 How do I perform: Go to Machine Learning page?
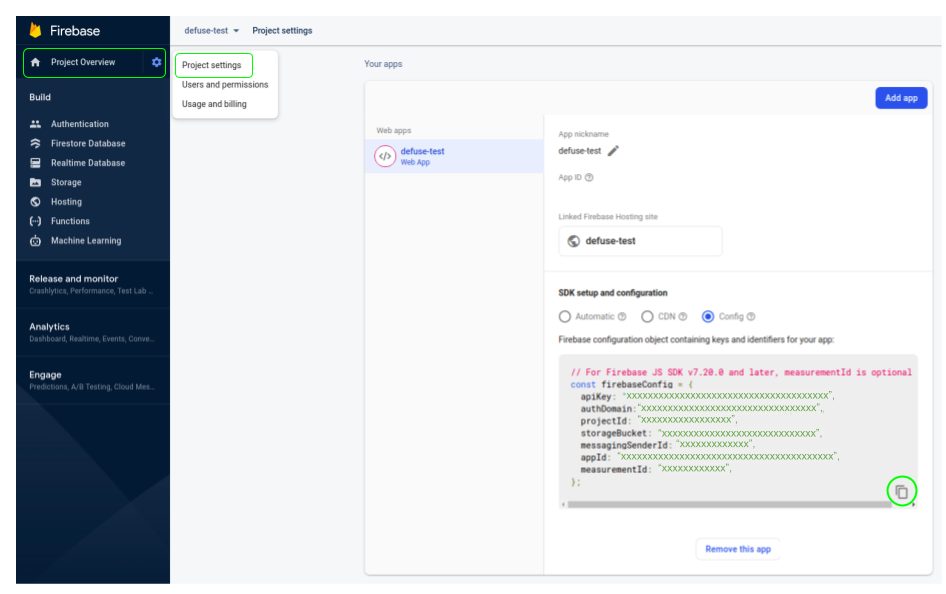(86, 241)
